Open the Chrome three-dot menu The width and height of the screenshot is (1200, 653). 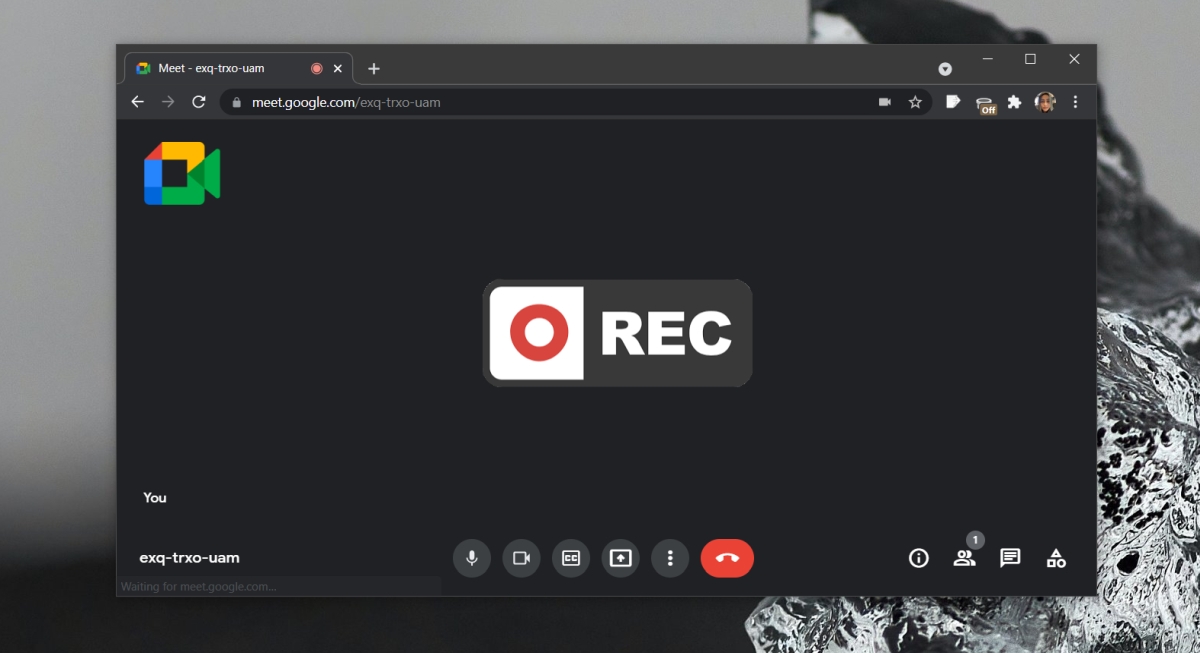point(1075,102)
